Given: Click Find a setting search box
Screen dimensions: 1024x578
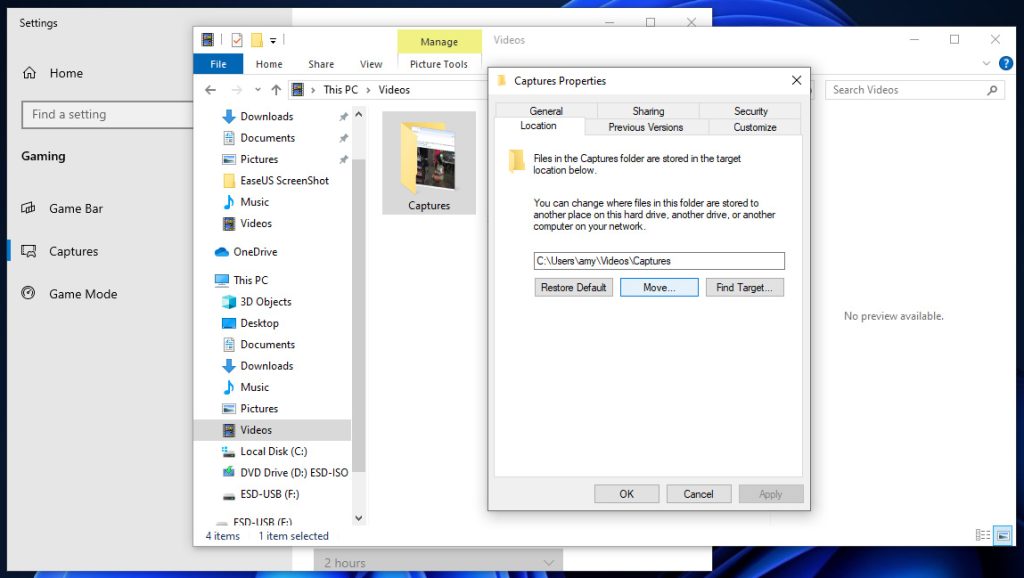Looking at the screenshot, I should tap(108, 114).
